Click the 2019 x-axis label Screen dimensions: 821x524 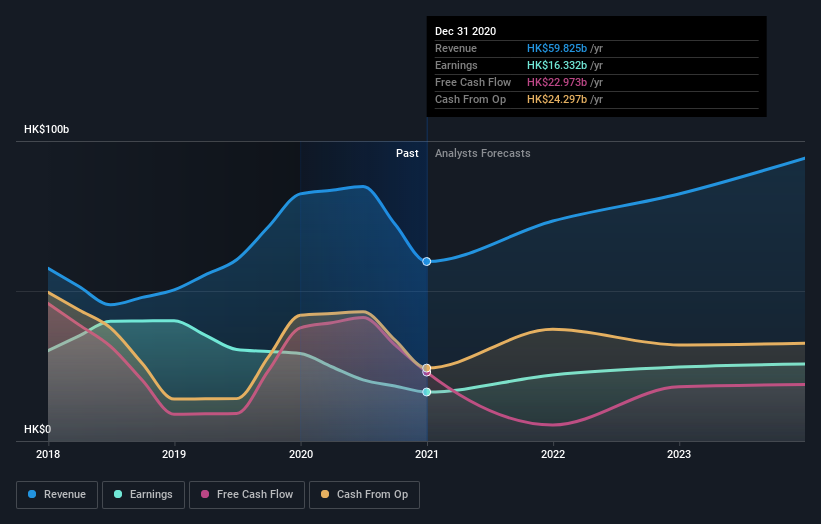(174, 454)
